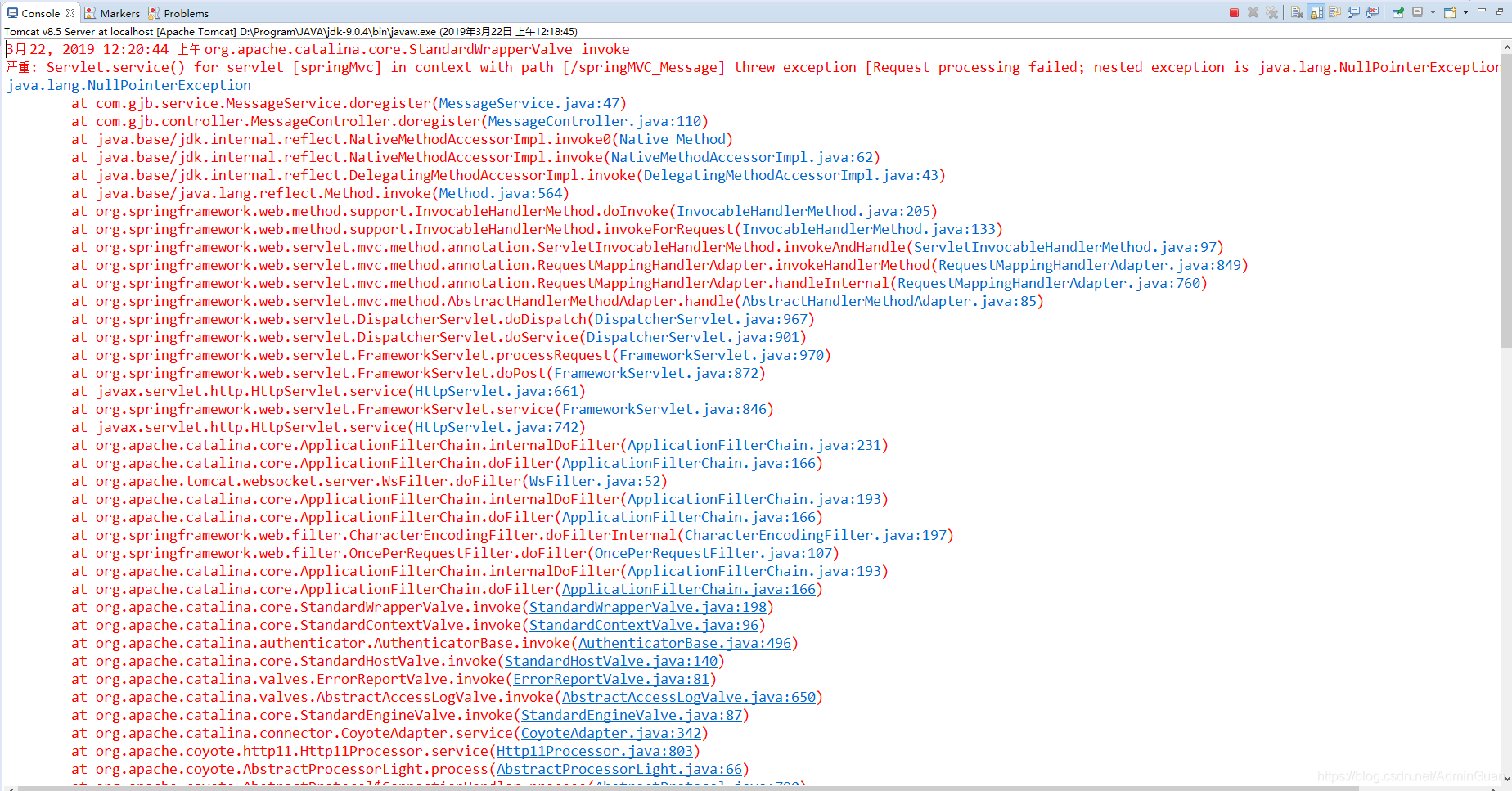Toggle Scroll Lock on the console

click(x=1315, y=12)
